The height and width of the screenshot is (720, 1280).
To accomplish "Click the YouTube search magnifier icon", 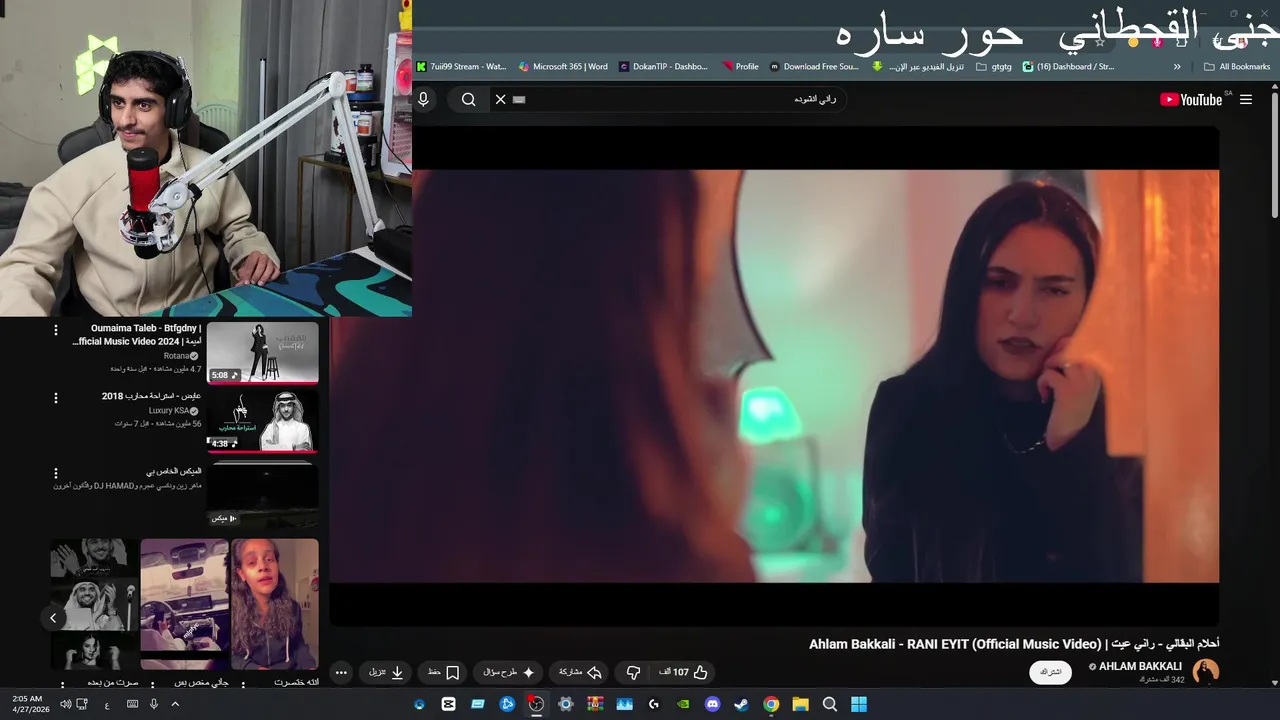I will [468, 99].
